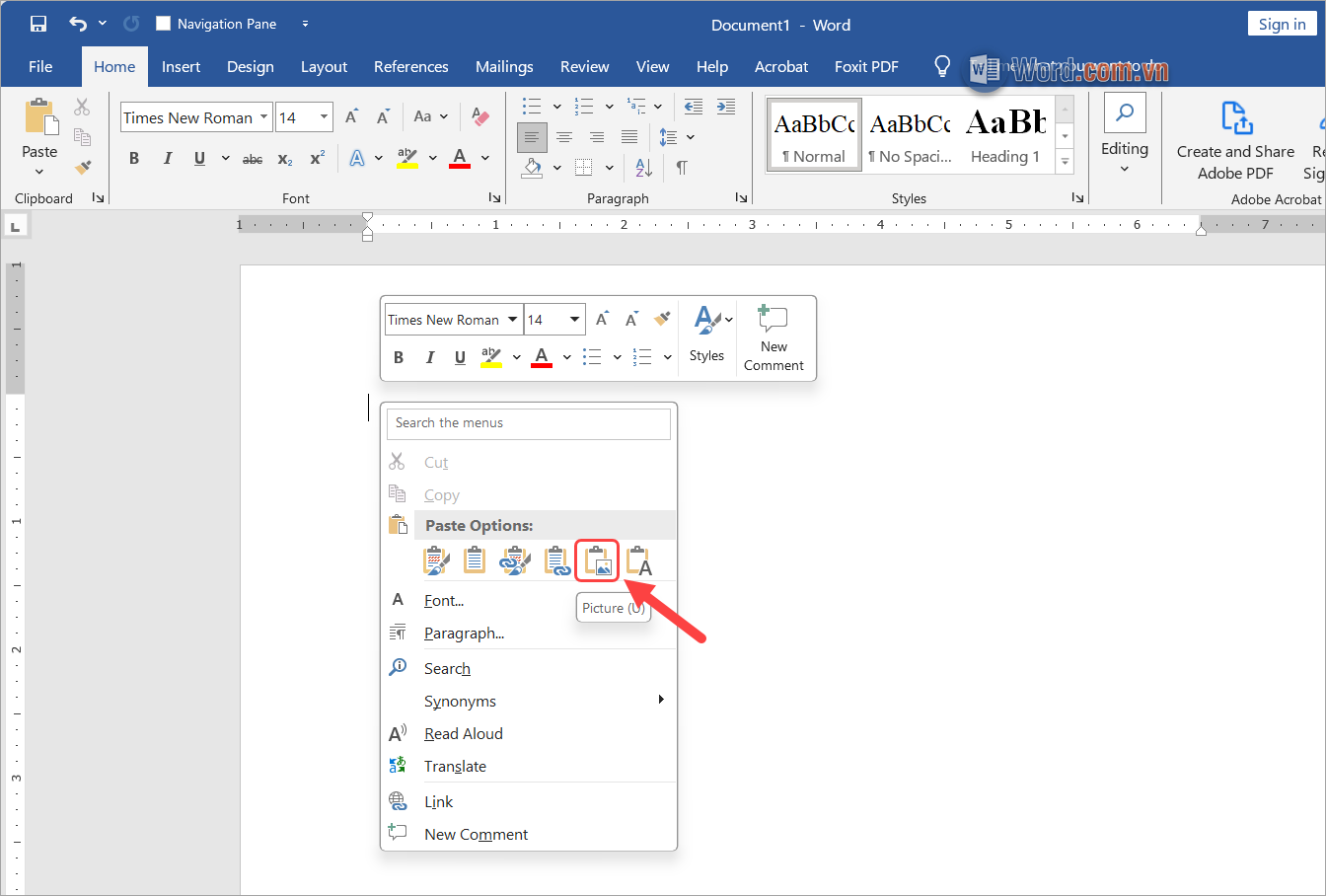Image resolution: width=1326 pixels, height=896 pixels.
Task: Click the Undo arrow icon
Action: point(78,24)
